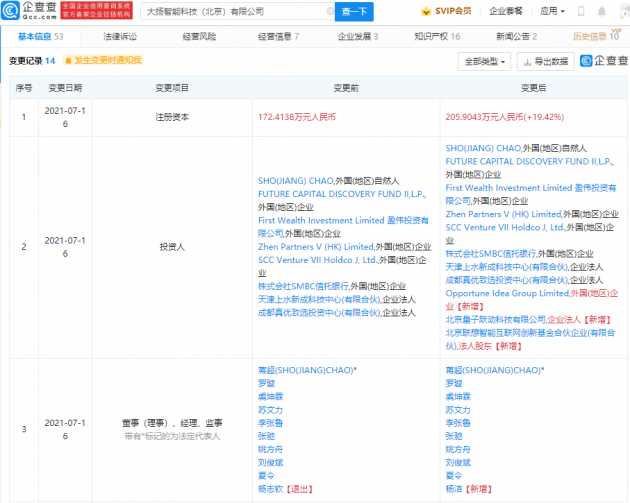Open Zhen Partners V (HK) Limited in 变更前

click(316, 247)
